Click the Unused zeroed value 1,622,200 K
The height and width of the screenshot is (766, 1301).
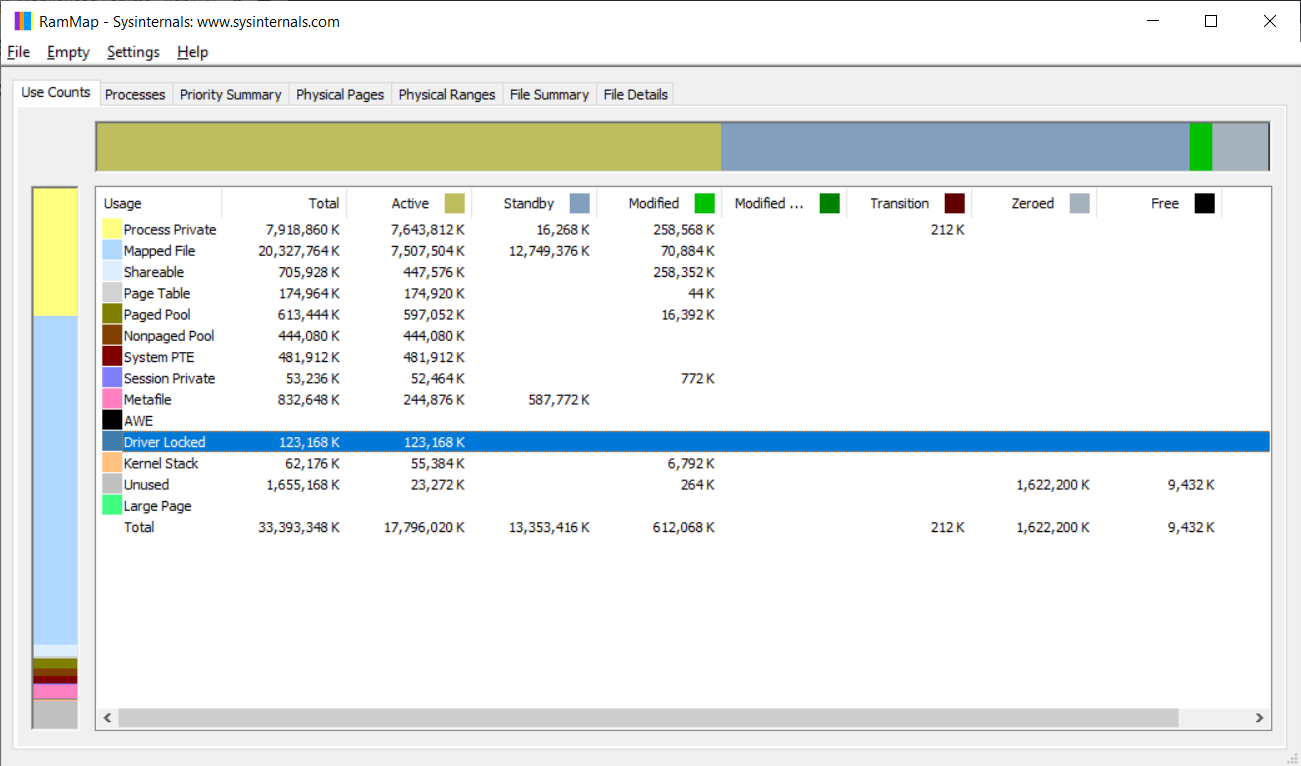1053,484
